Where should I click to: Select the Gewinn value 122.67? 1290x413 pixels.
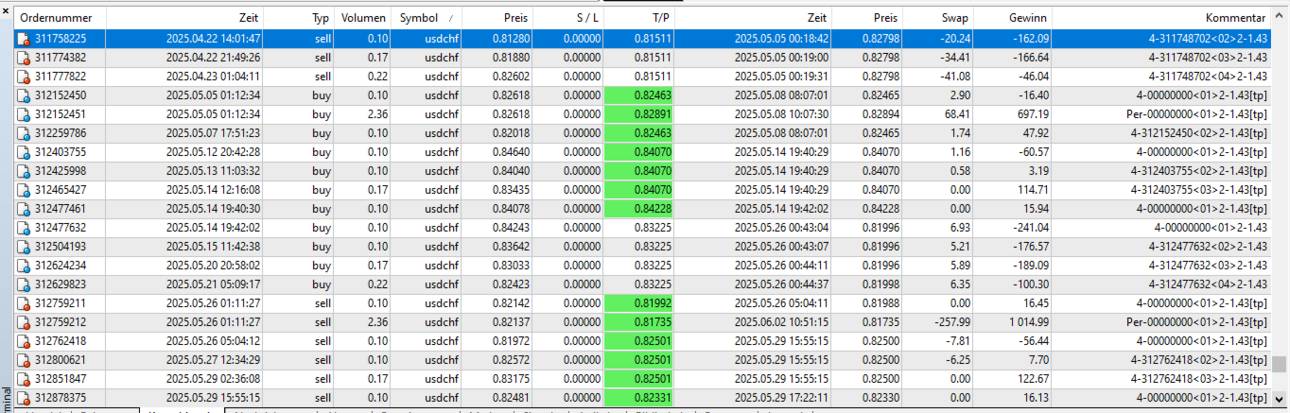[1032, 379]
